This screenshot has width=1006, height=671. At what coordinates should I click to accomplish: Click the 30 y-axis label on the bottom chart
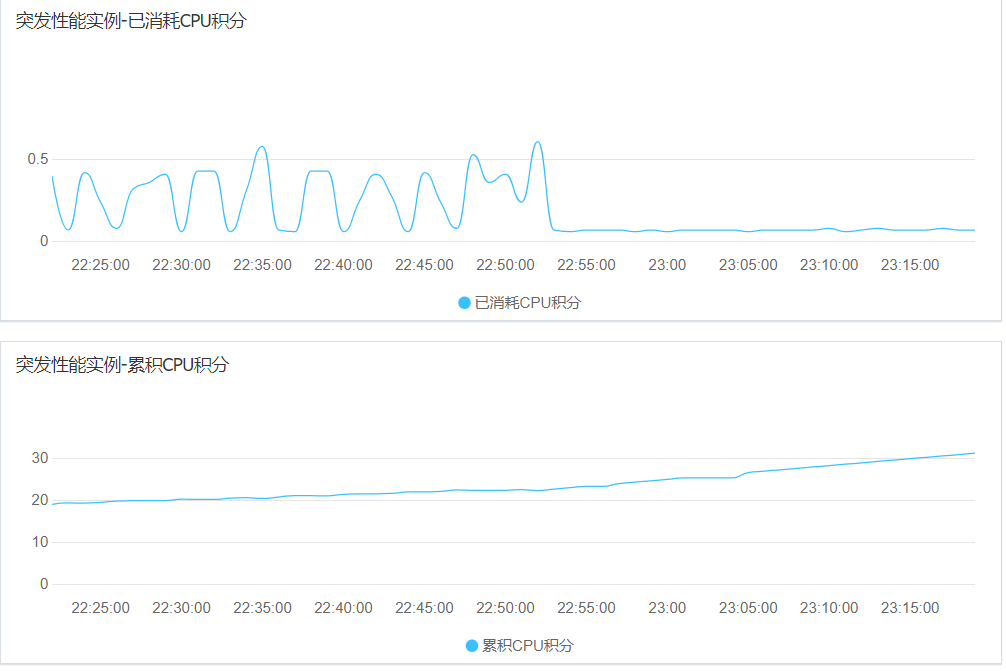[39, 458]
